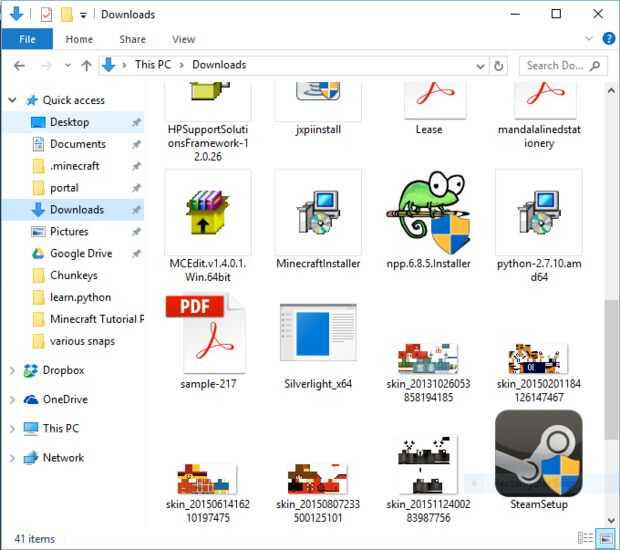Click the New folder icon in title bar
Viewport: 620px width, 550px height.
click(x=67, y=15)
